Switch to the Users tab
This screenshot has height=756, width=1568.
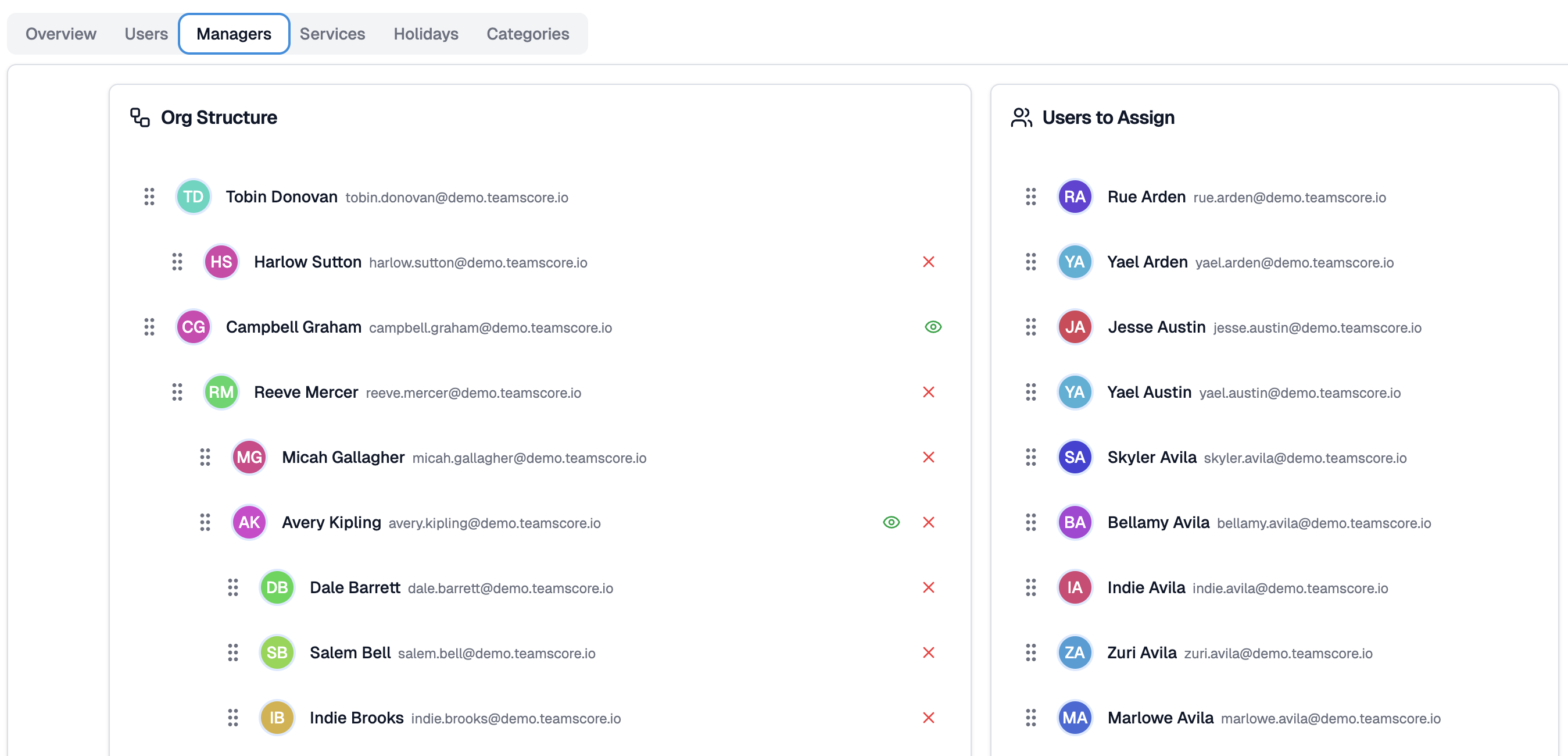146,34
